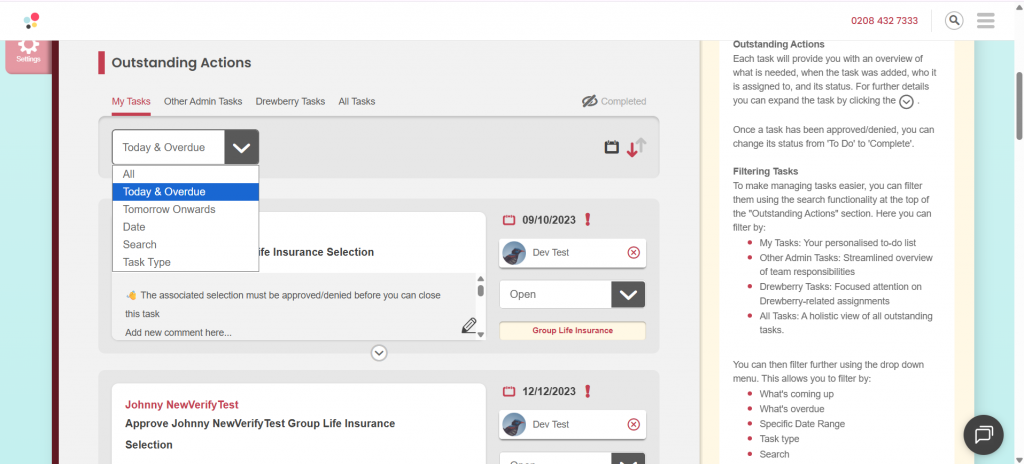Viewport: 1024px width, 464px height.
Task: Select Tomorrow Onwards from filter list
Action: coord(169,209)
